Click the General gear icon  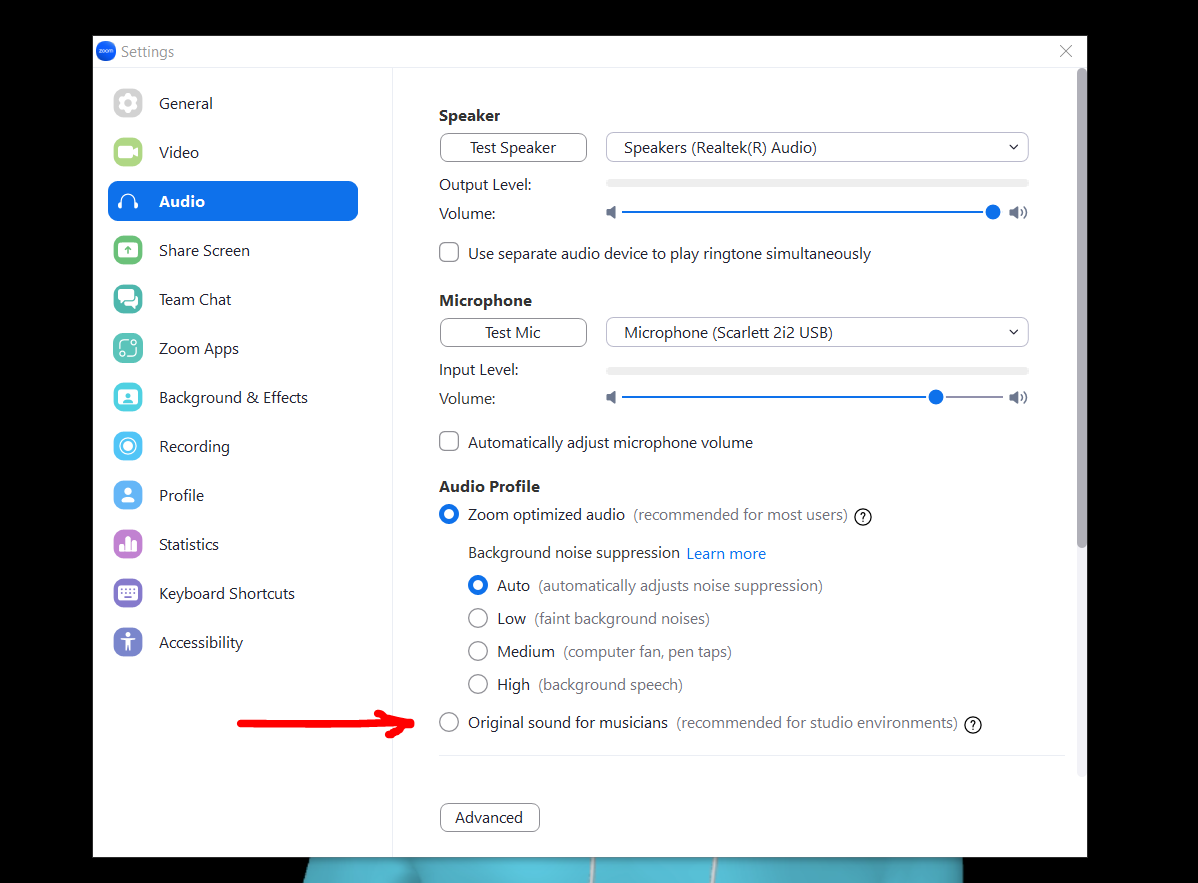point(128,103)
